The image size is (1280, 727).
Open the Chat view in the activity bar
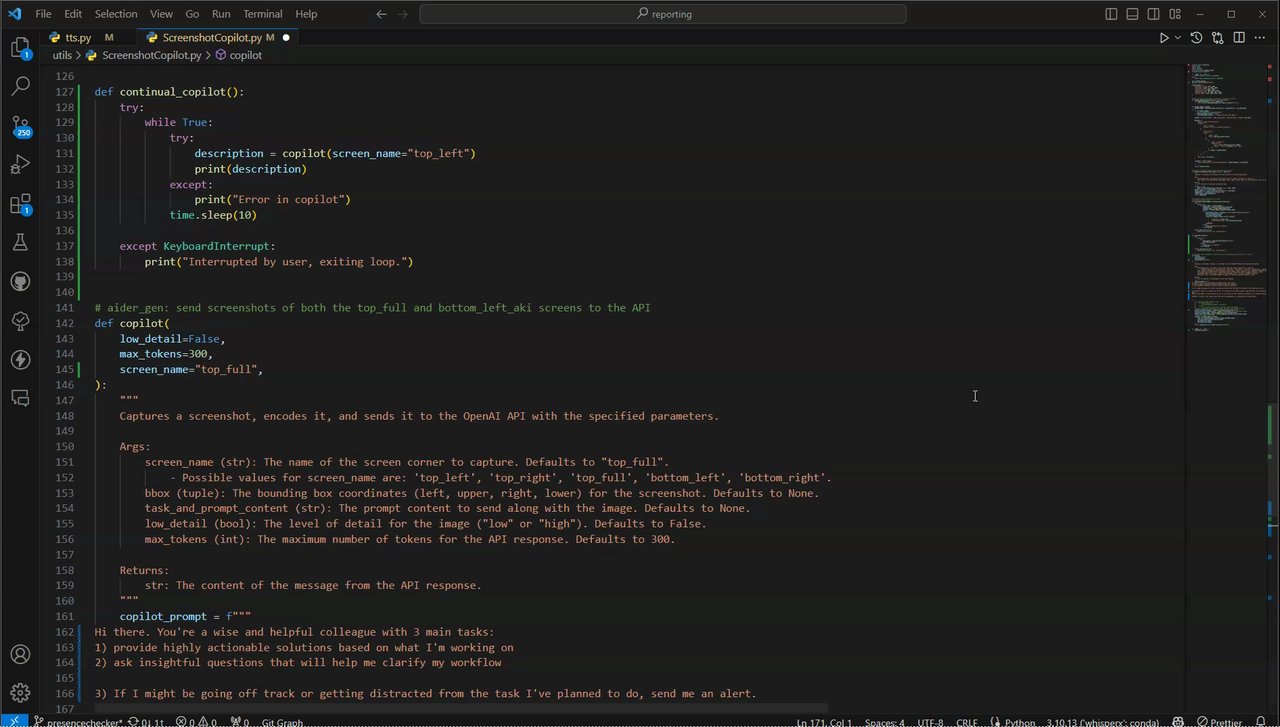pos(20,398)
